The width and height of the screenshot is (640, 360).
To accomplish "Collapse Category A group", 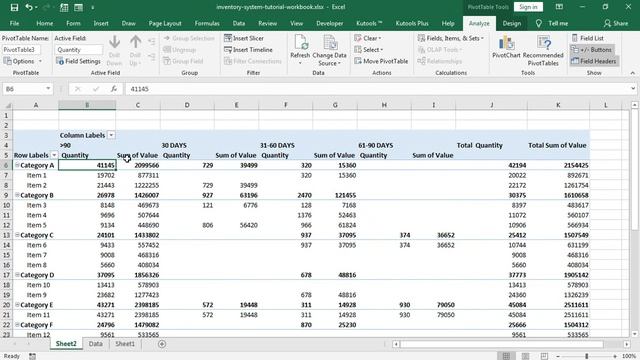I will [x=17, y=165].
